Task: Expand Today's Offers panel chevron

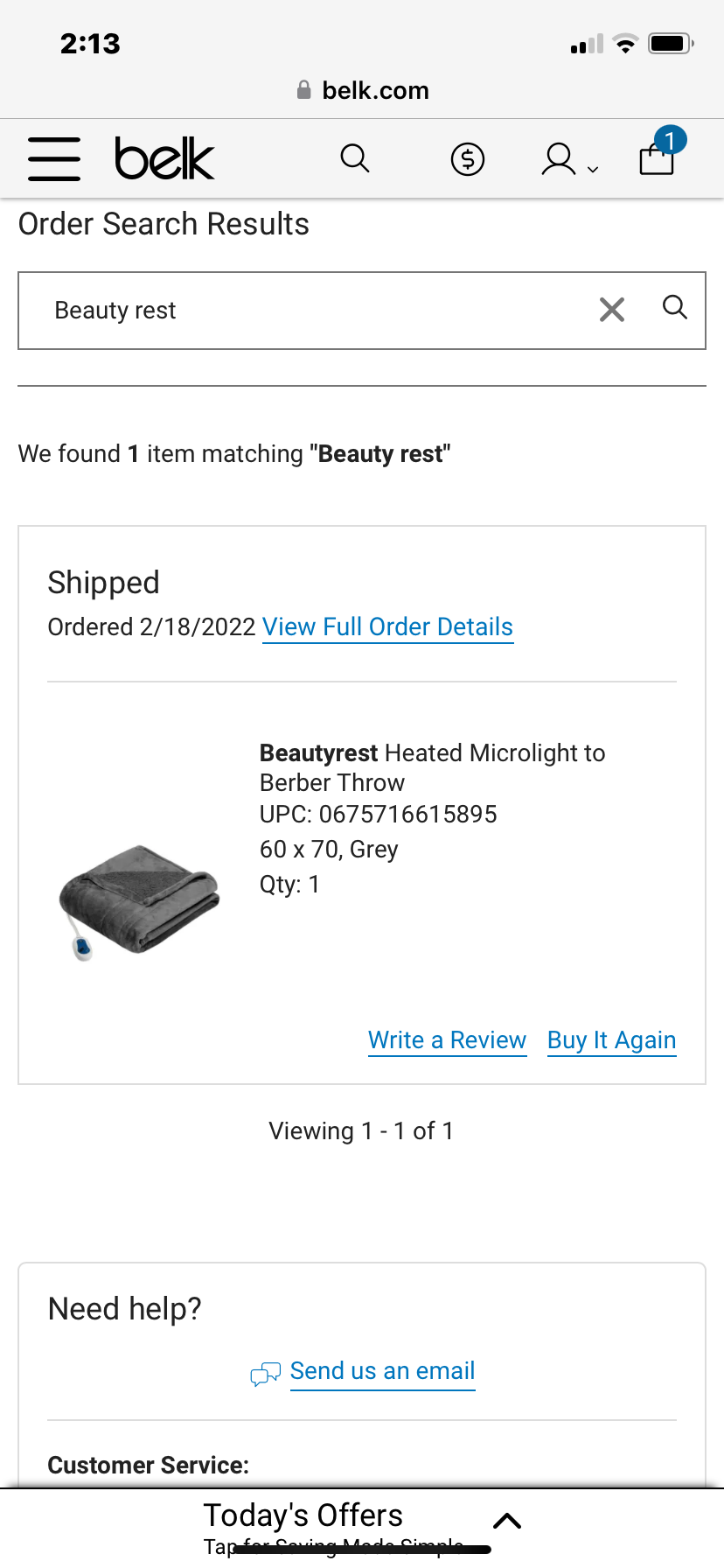Action: (x=507, y=1521)
